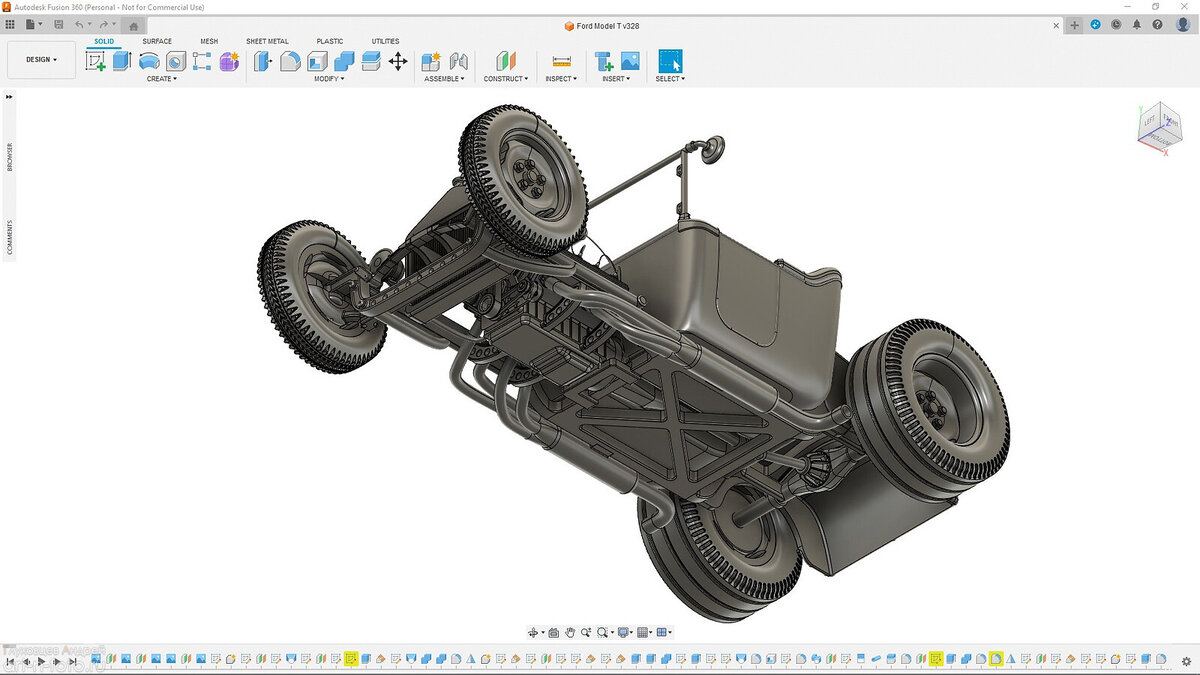Close the Ford Model T v328 tab
The height and width of the screenshot is (675, 1200).
point(1055,26)
